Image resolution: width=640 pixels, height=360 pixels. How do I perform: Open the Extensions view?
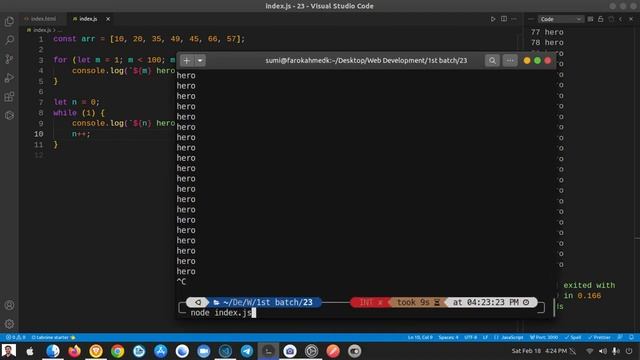click(9, 97)
